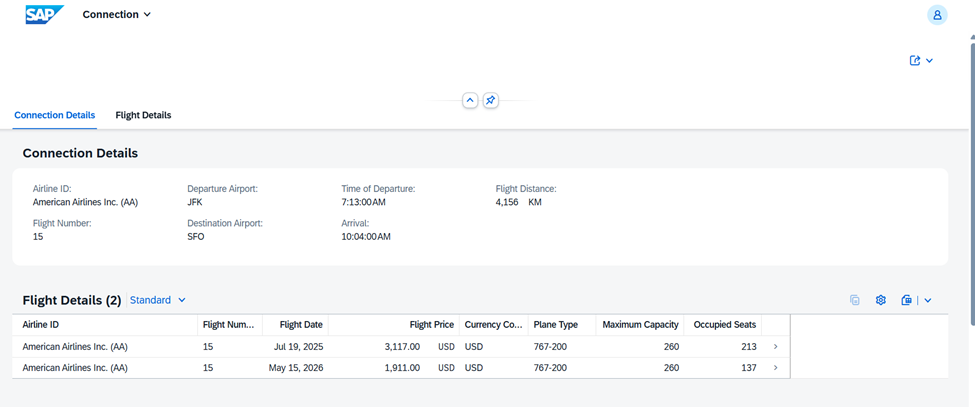This screenshot has height=407, width=975.
Task: Navigate into the Jul 19, 2025 flight row arrow
Action: [x=776, y=347]
